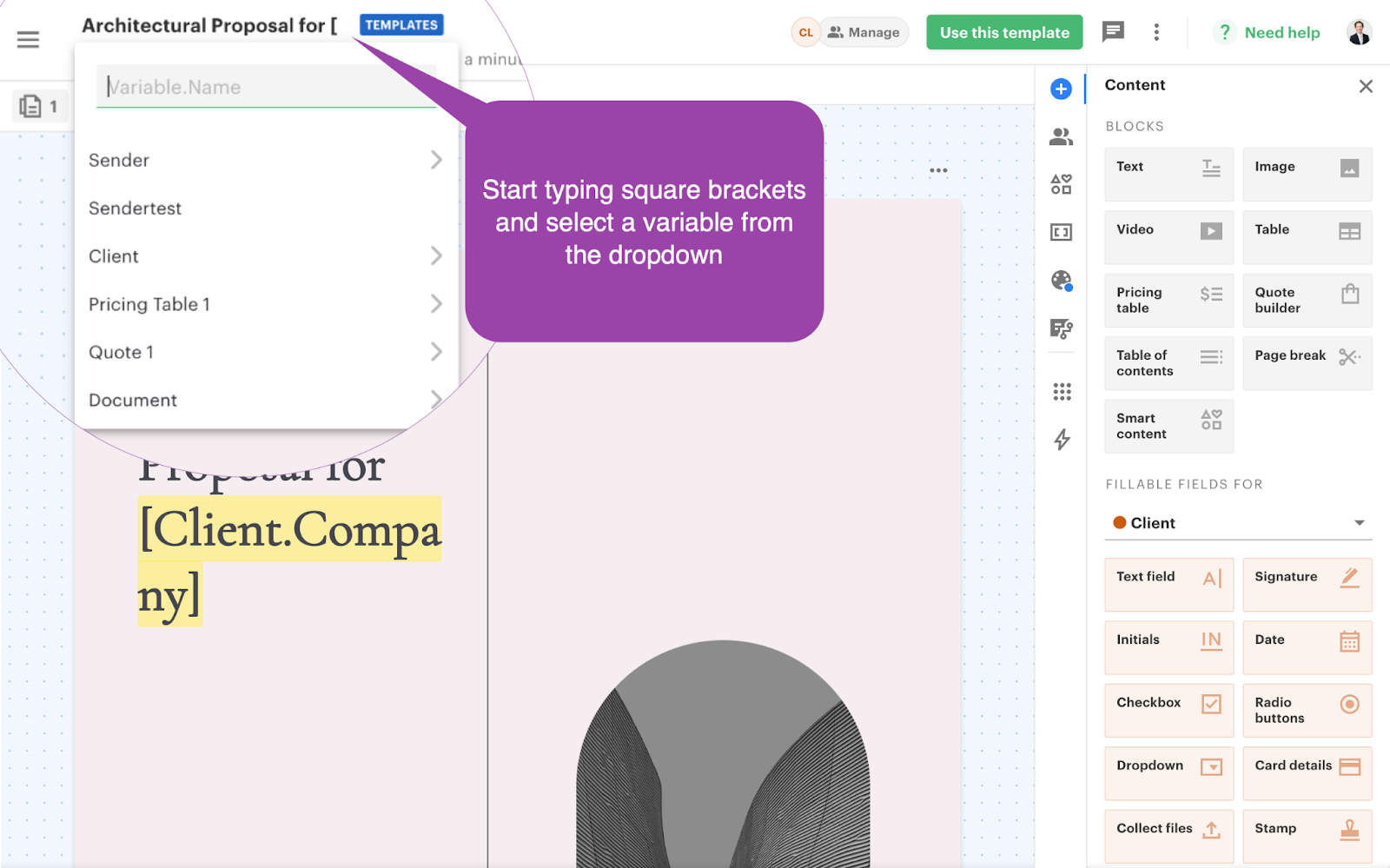Add a Radio buttons fillable field
Image resolution: width=1390 pixels, height=868 pixels.
1307,710
